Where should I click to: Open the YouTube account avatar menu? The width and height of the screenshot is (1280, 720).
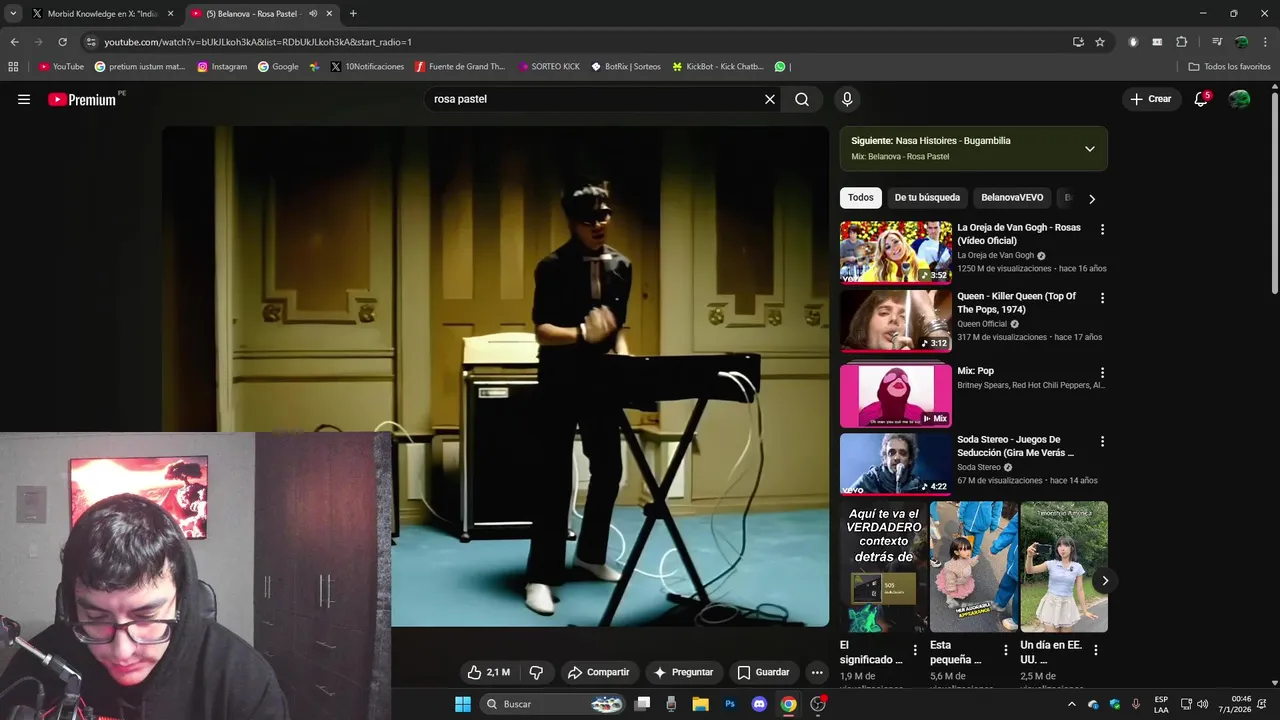[x=1239, y=99]
